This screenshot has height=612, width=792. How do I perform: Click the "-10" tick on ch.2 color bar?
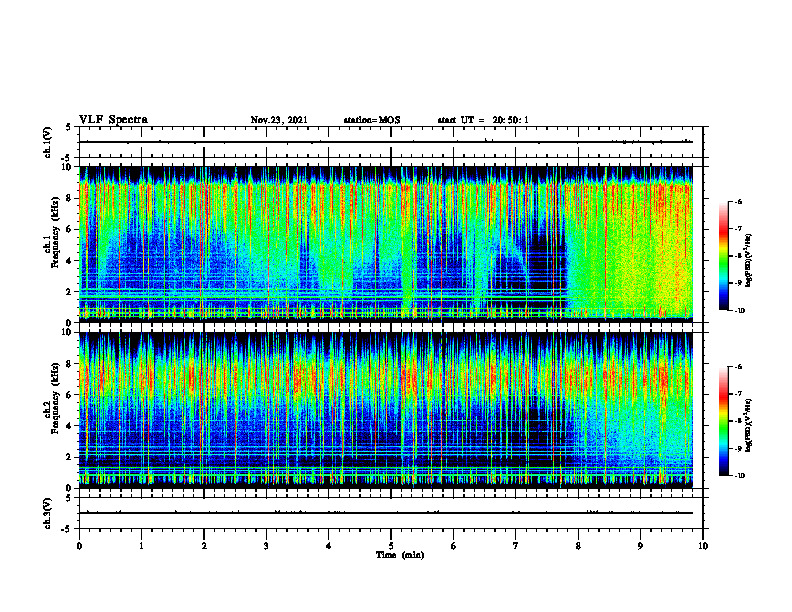click(739, 476)
